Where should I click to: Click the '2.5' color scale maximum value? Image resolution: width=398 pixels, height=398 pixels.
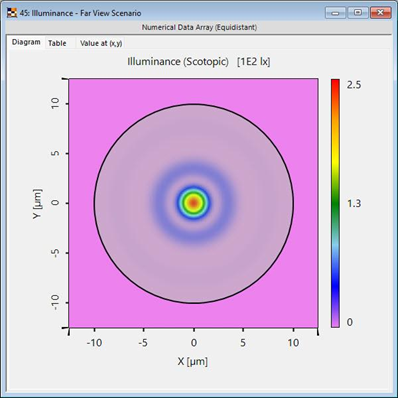[354, 85]
